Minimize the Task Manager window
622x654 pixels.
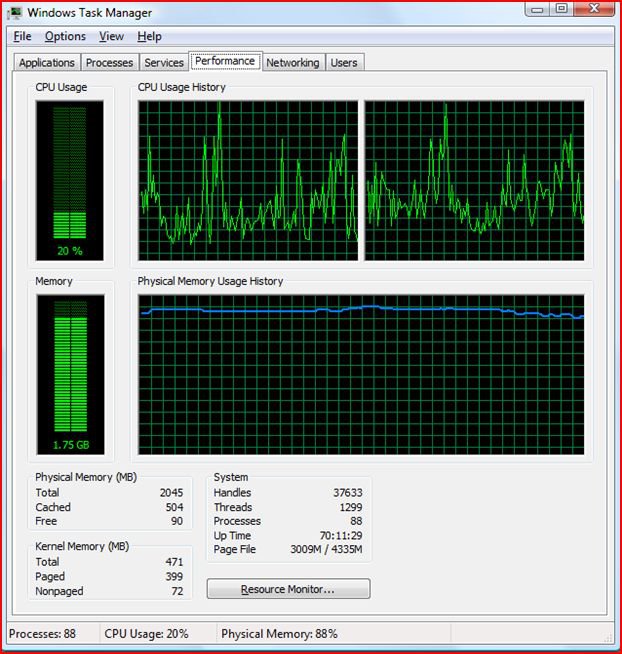[x=537, y=9]
